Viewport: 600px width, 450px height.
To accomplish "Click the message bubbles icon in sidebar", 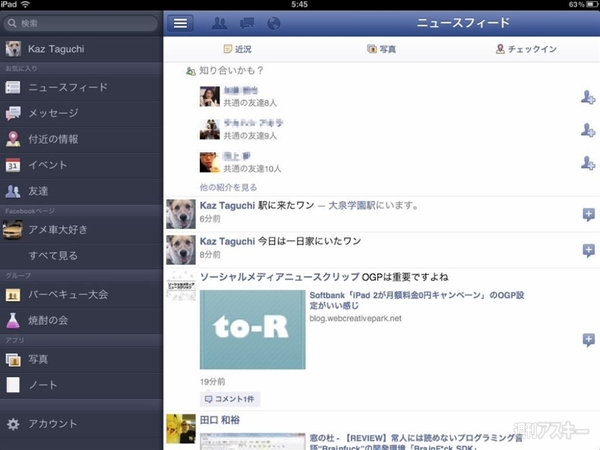I will [13, 113].
